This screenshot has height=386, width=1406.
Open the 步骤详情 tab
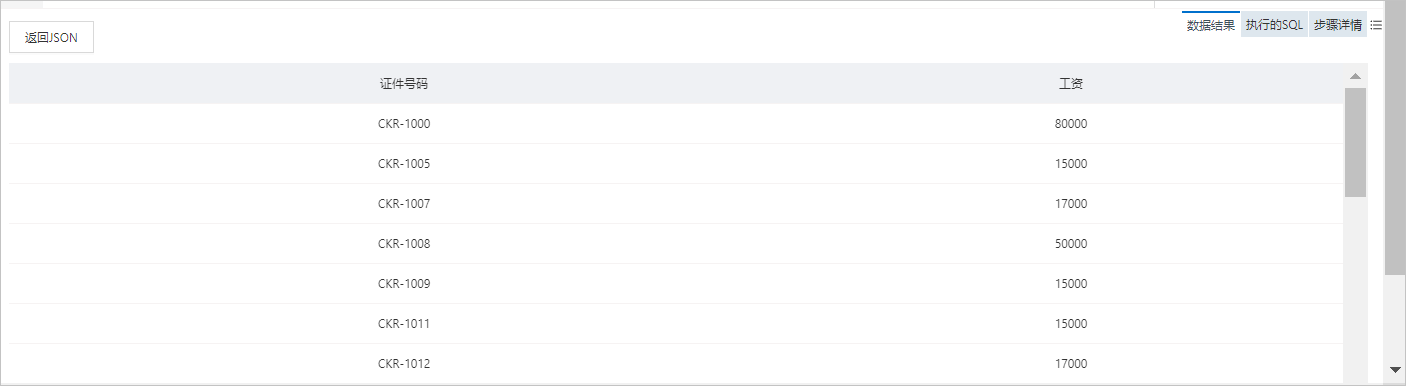click(1338, 25)
